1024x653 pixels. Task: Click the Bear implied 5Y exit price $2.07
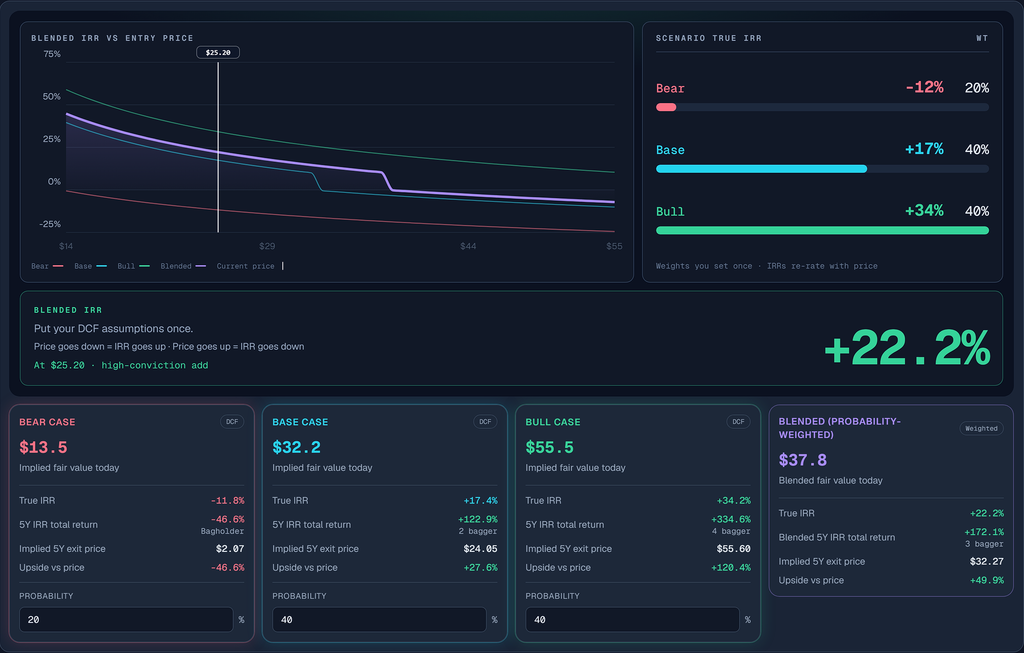coord(230,549)
